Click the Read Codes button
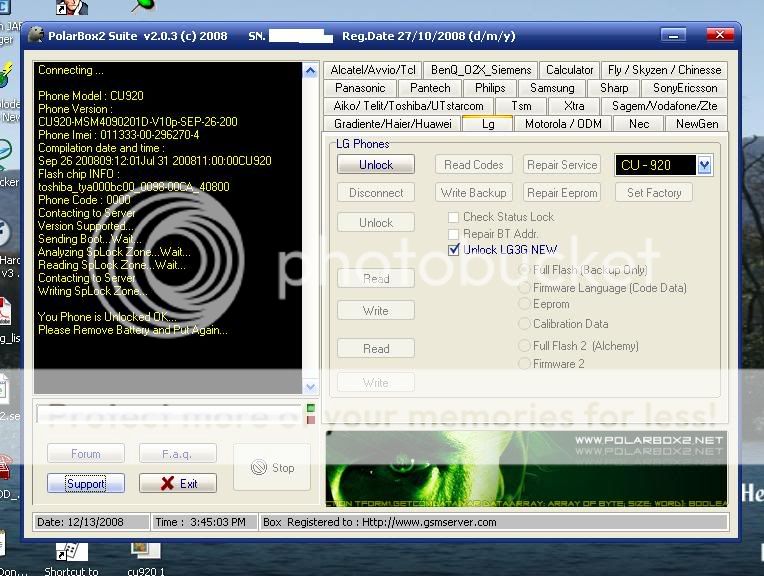This screenshot has width=764, height=576. point(474,165)
